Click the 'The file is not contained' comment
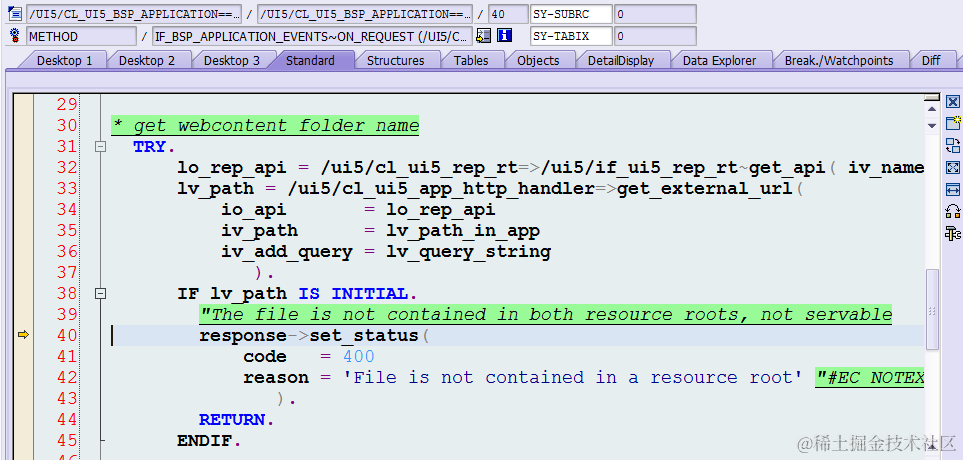 (x=545, y=314)
